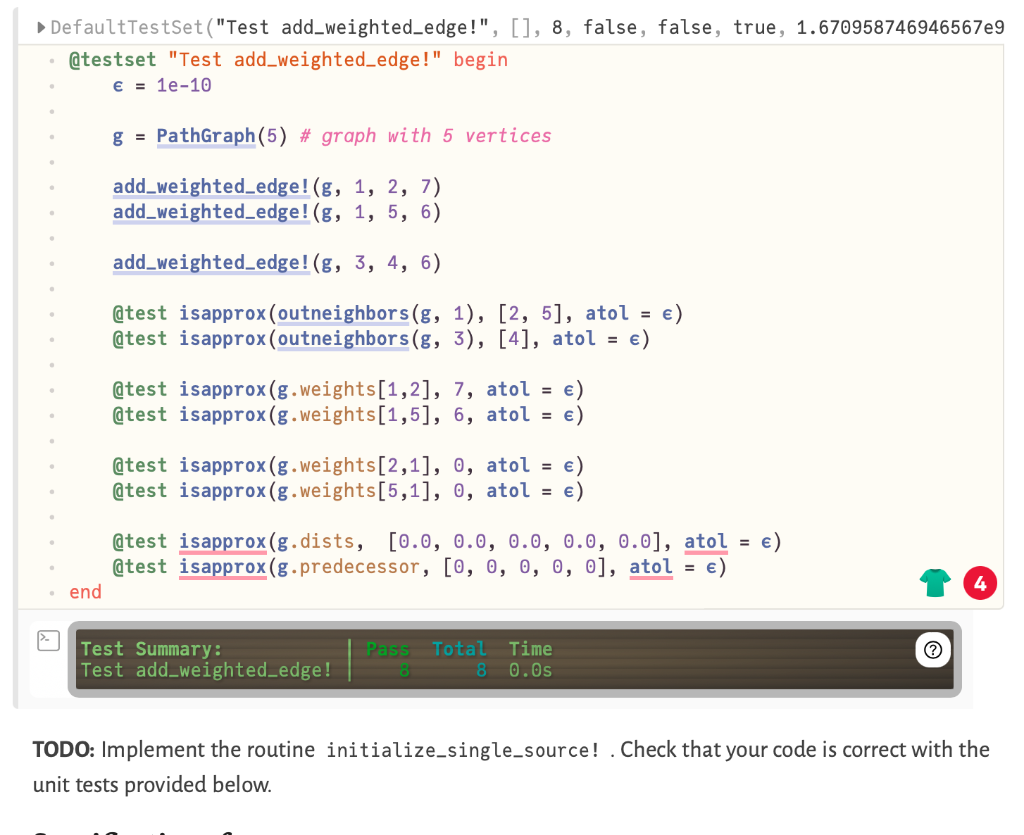The width and height of the screenshot is (1024, 835).
Task: Click the atol link in the g.dists test line
Action: (x=705, y=541)
